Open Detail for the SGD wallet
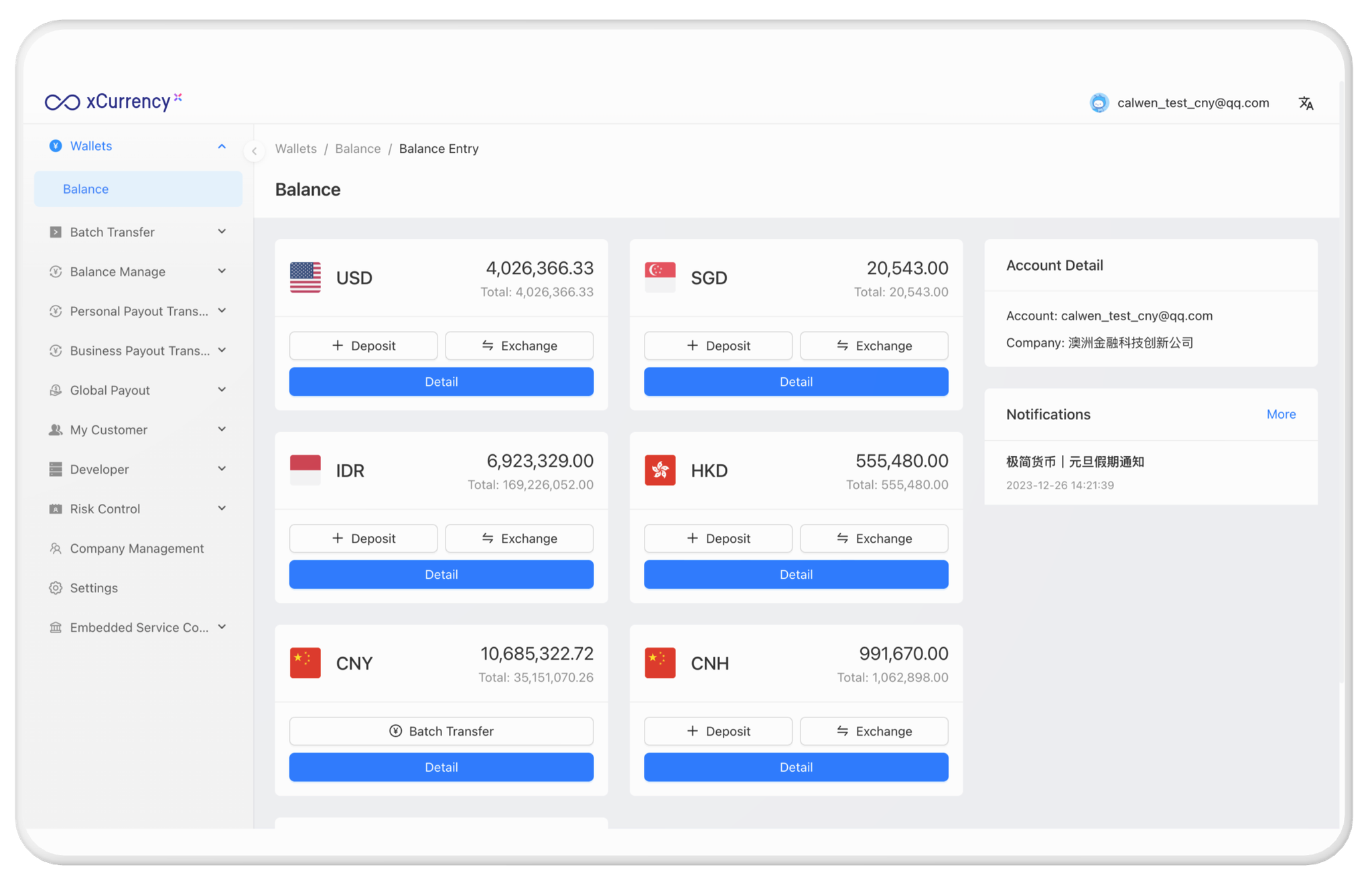Viewport: 1372px width, 879px height. click(795, 382)
